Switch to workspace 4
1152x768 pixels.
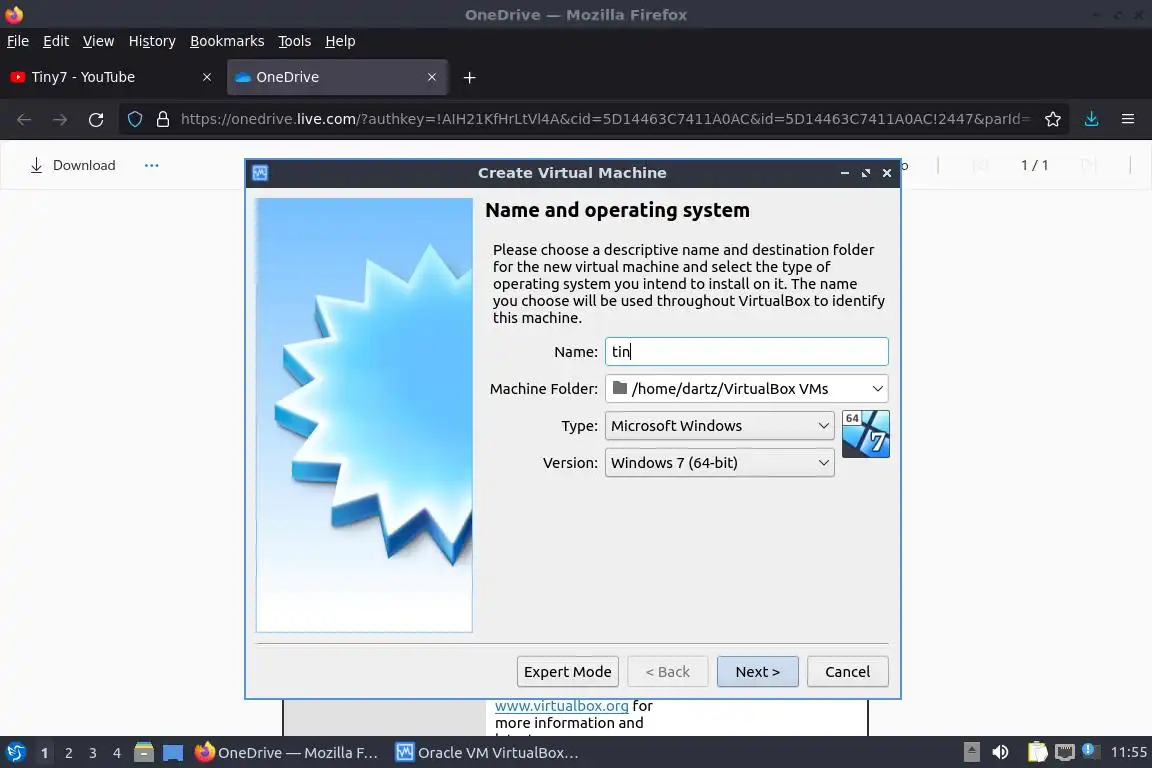click(x=117, y=753)
